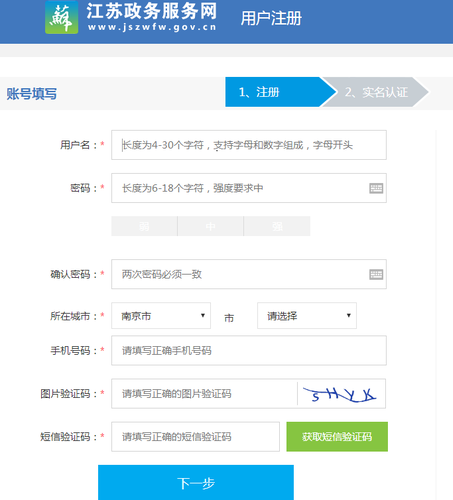
Task: Click the 账号填写 heading
Action: point(32,94)
